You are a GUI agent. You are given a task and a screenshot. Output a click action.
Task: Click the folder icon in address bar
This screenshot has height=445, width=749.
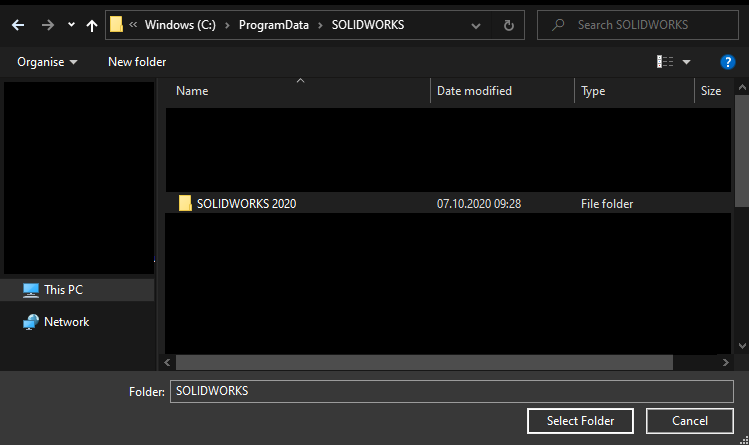[x=116, y=24]
